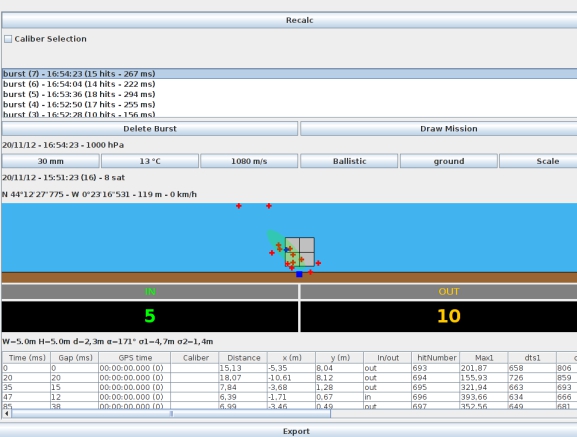This screenshot has width=577, height=437.
Task: Click the IN header label
Action: [150, 292]
